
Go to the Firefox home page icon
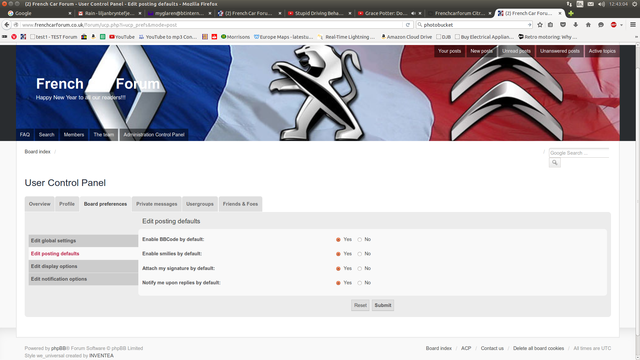coord(588,25)
